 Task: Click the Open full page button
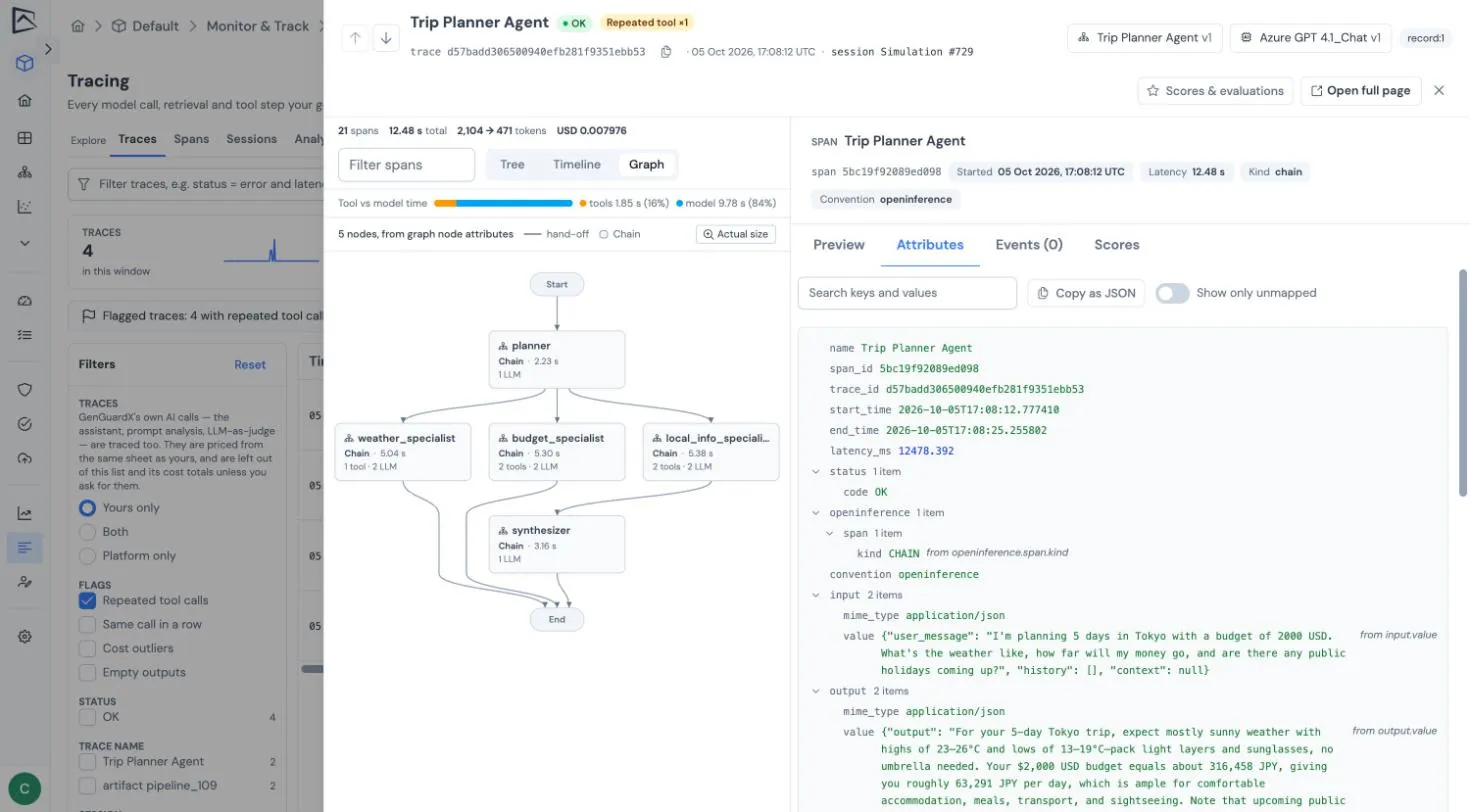[x=1360, y=90]
